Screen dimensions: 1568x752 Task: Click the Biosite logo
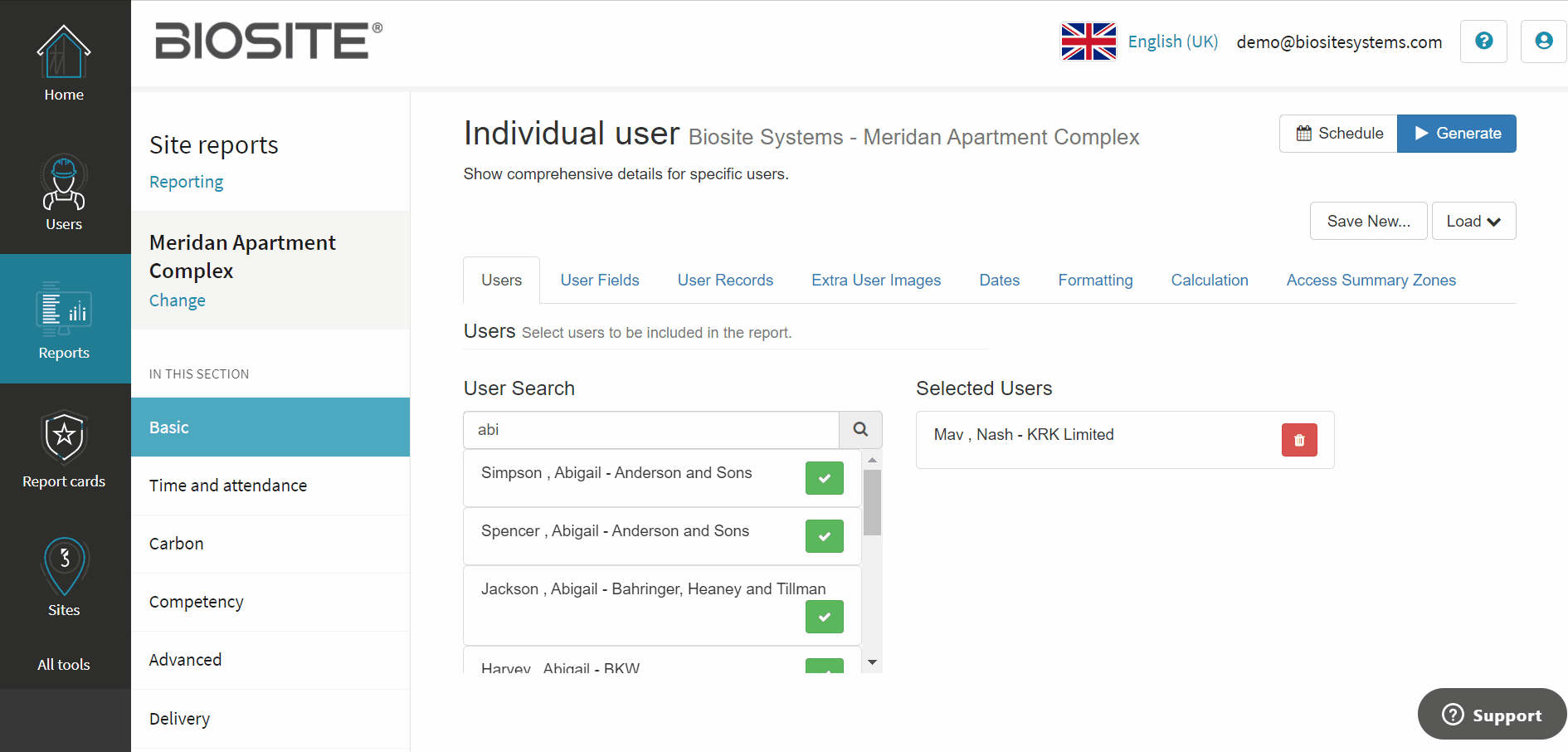(x=269, y=41)
